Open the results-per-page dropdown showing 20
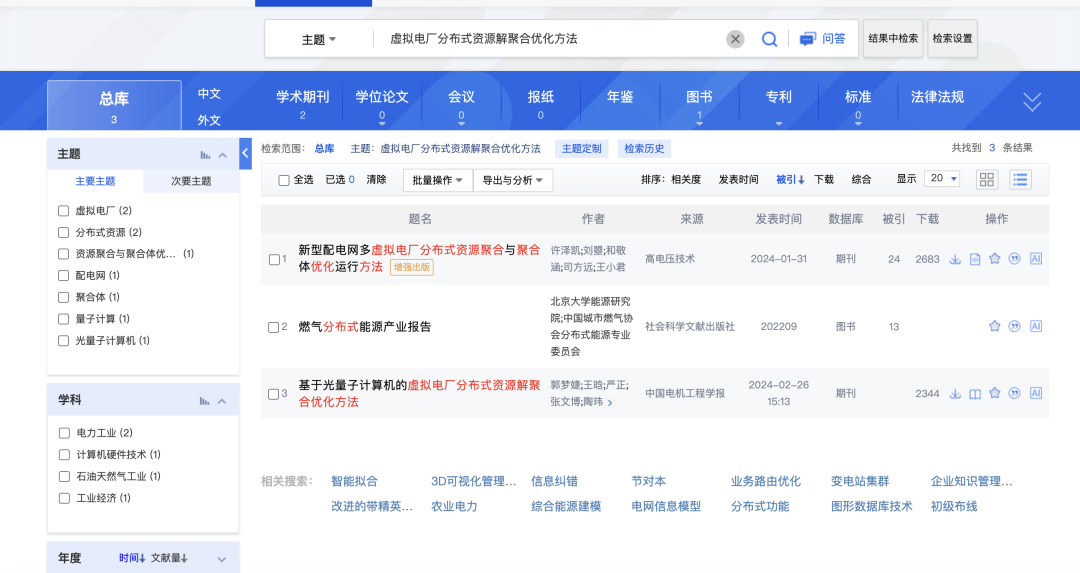 coord(941,179)
